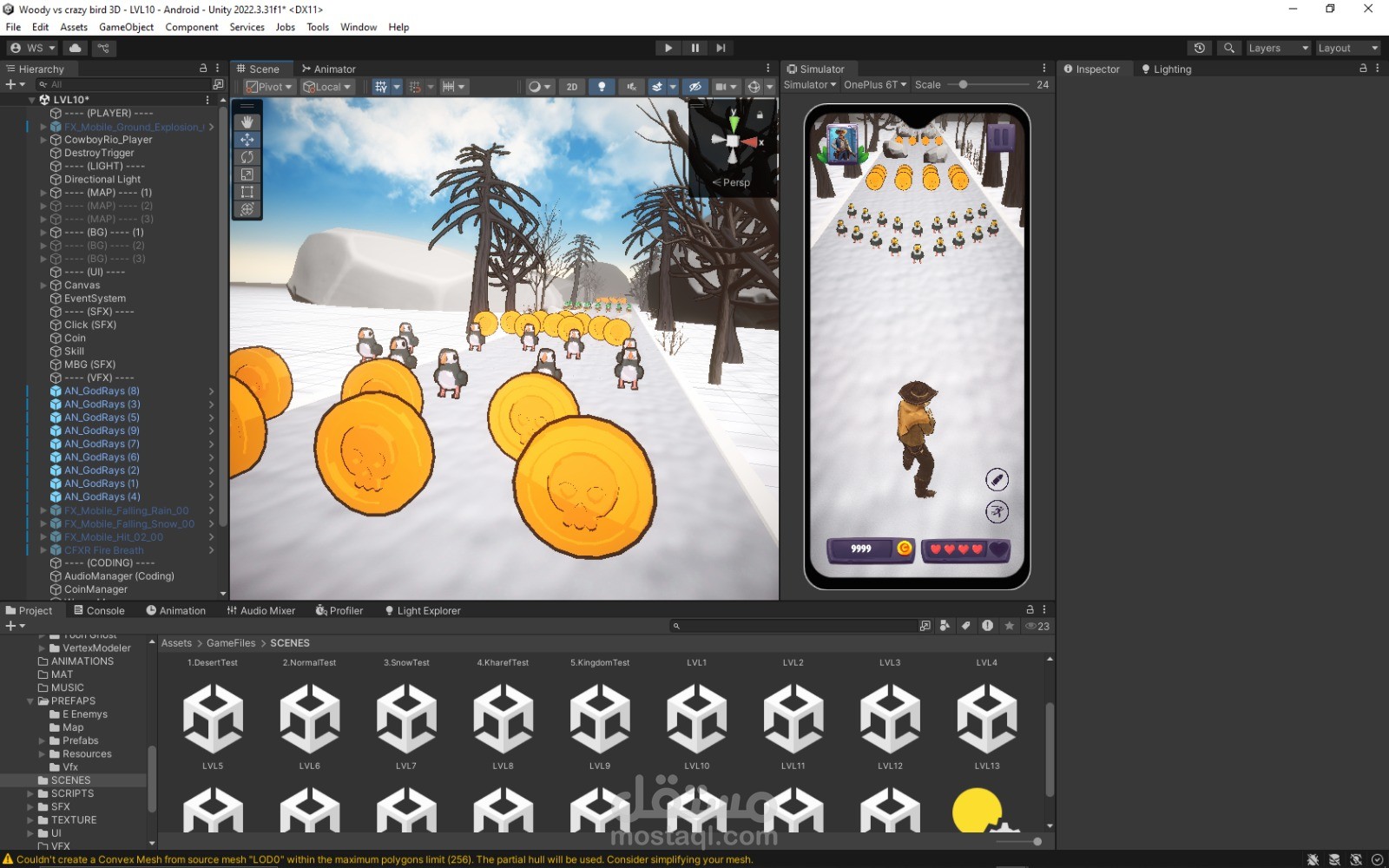
Task: Select the Rect tool in Scene toolbar
Action: pyautogui.click(x=247, y=192)
